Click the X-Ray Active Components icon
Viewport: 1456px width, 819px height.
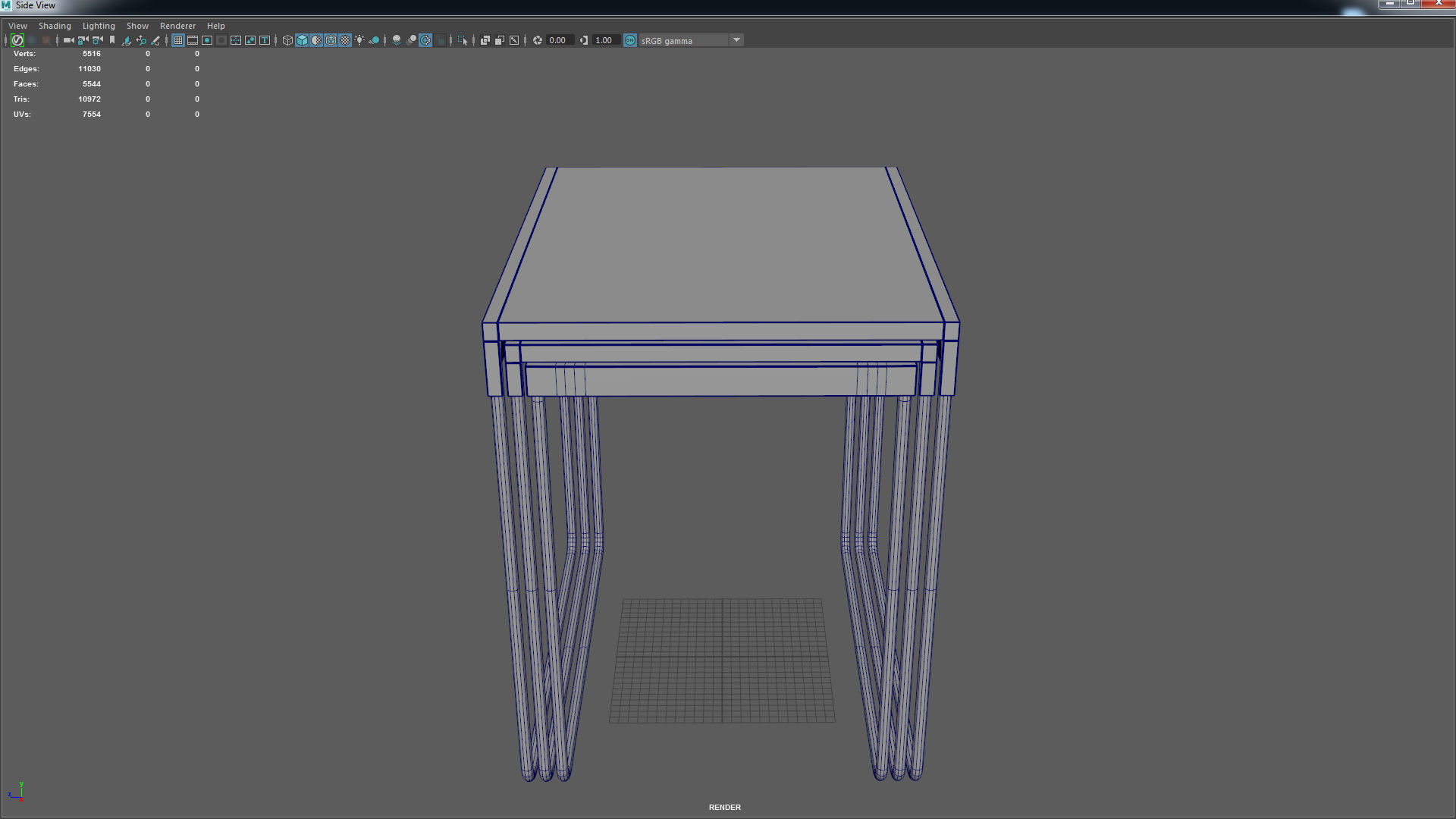500,40
